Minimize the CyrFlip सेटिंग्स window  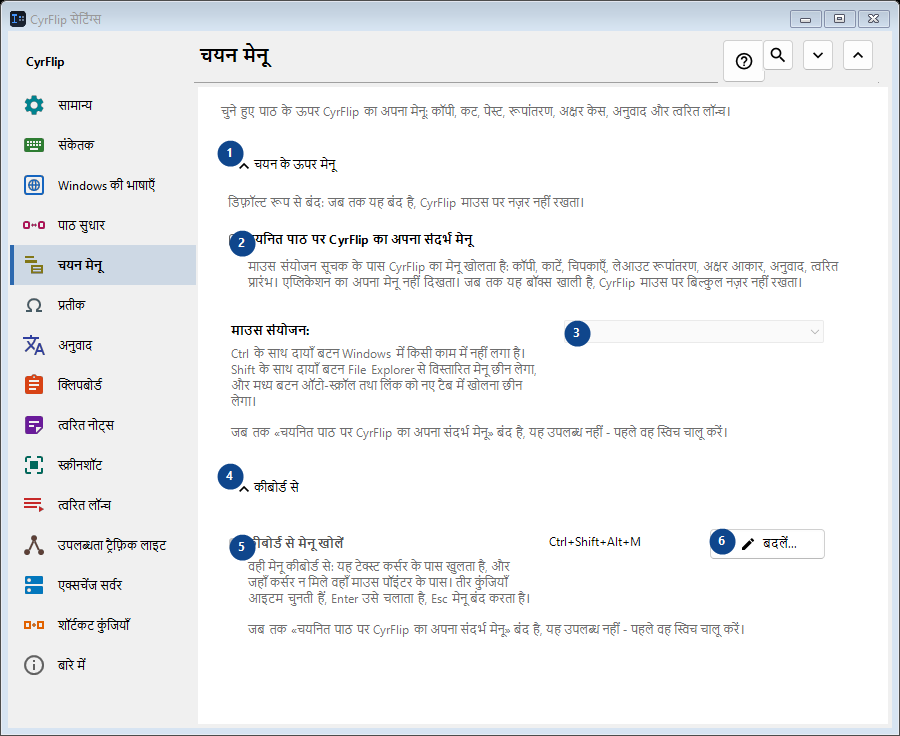[x=805, y=19]
